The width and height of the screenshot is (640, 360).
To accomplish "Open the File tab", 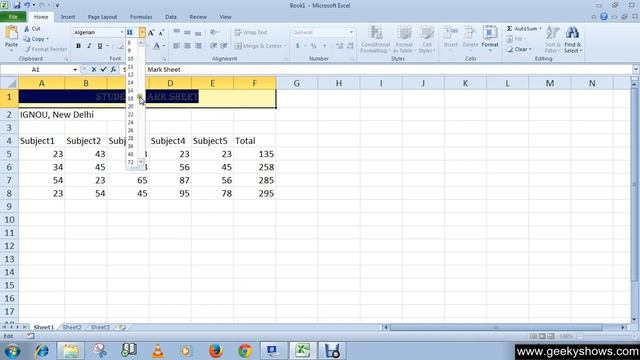I will [13, 17].
